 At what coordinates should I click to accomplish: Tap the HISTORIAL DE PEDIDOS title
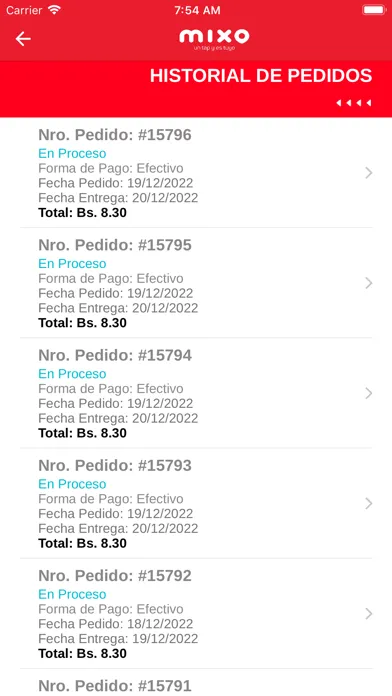[261, 76]
